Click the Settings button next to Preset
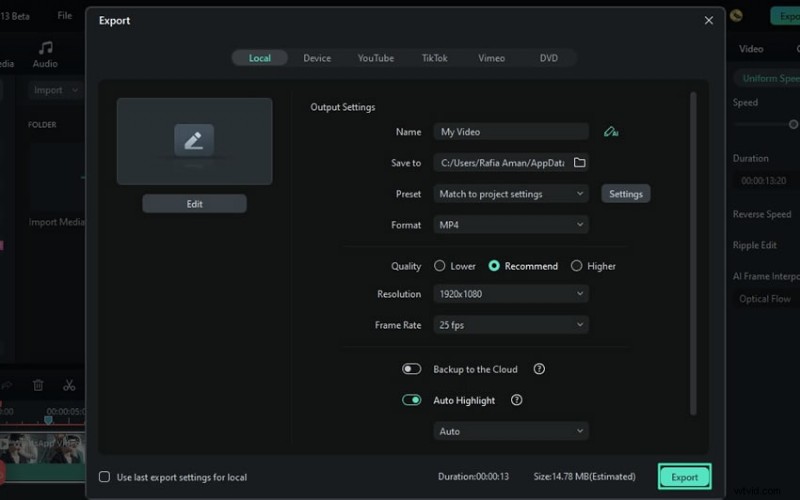The height and width of the screenshot is (500, 800). tap(626, 194)
